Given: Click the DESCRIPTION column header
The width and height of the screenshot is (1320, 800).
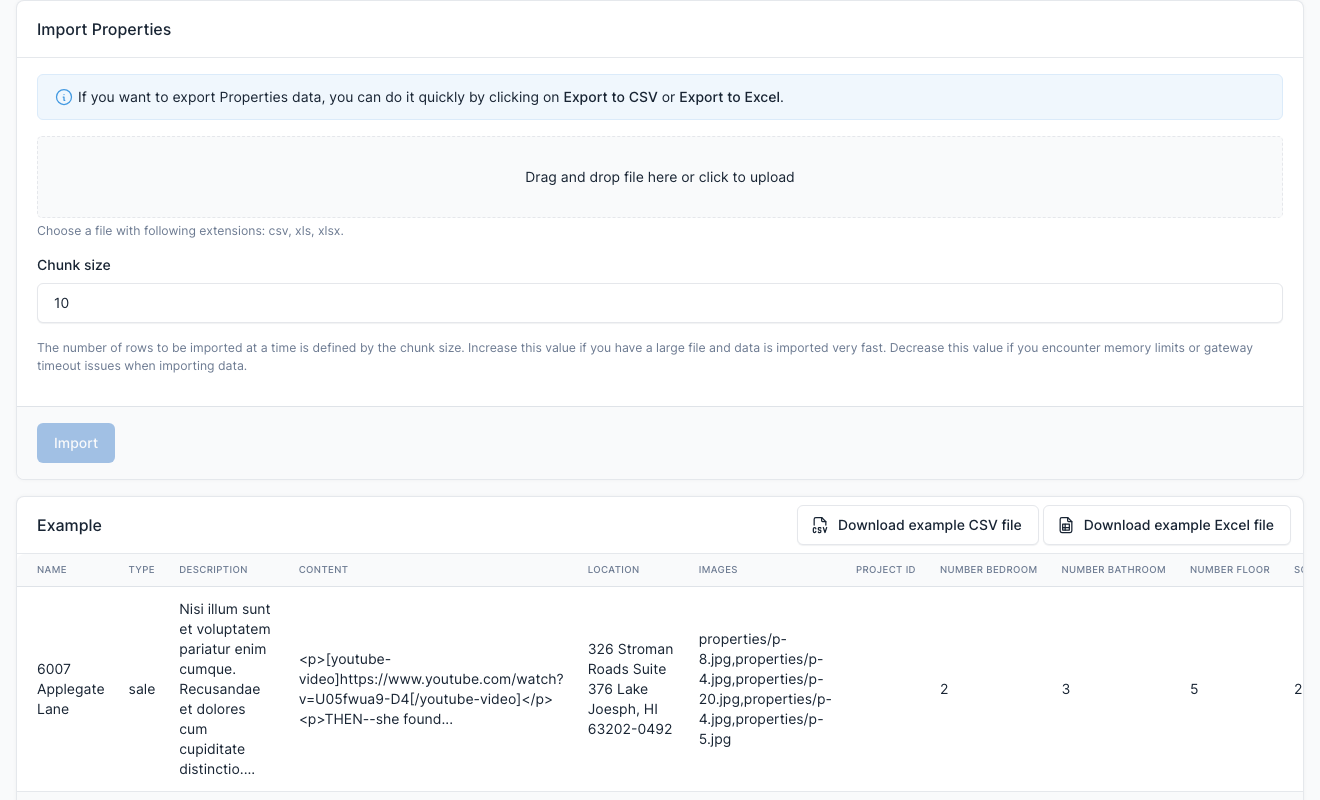Looking at the screenshot, I should [x=213, y=570].
